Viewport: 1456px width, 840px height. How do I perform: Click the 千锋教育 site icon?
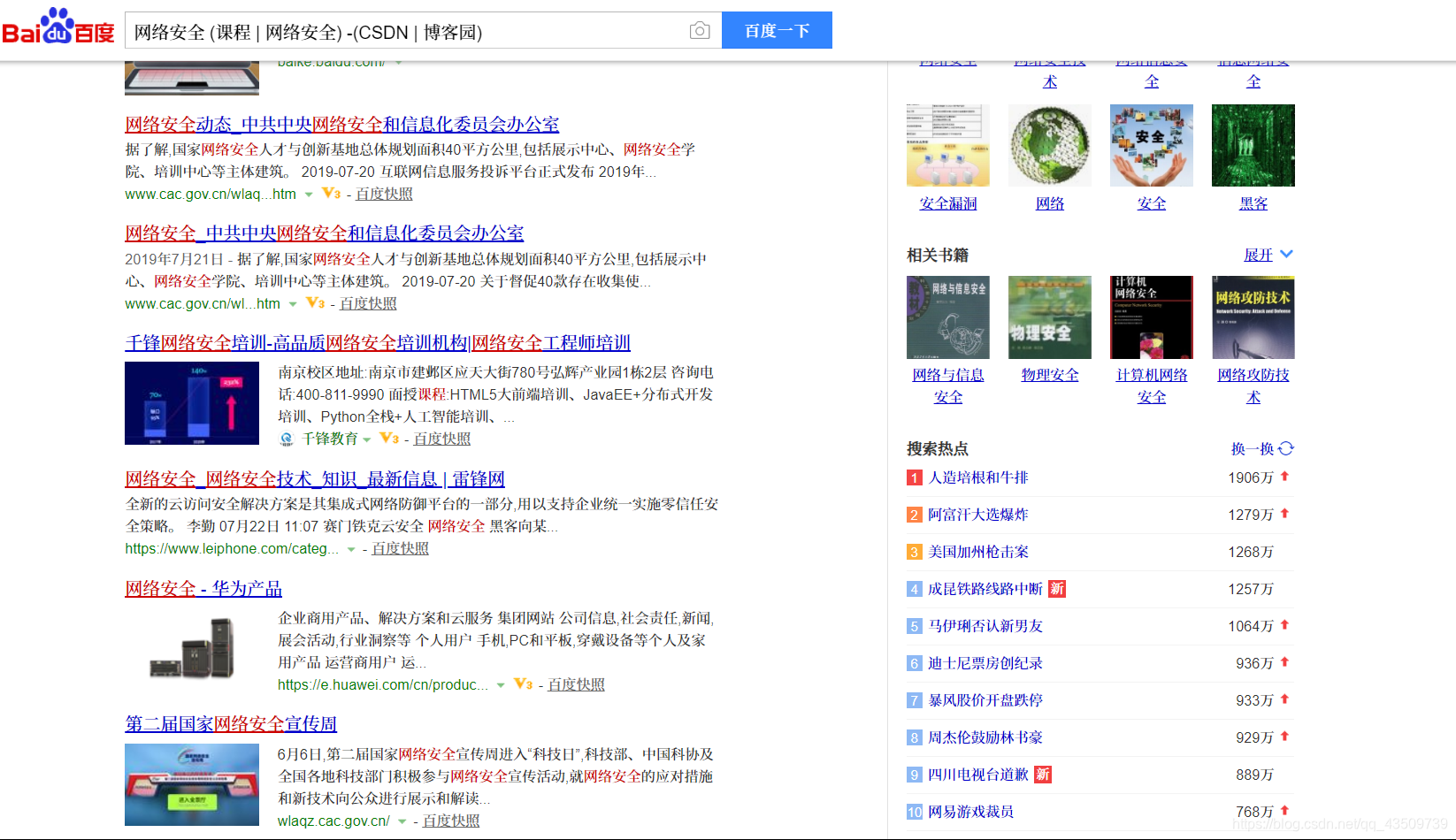(287, 439)
